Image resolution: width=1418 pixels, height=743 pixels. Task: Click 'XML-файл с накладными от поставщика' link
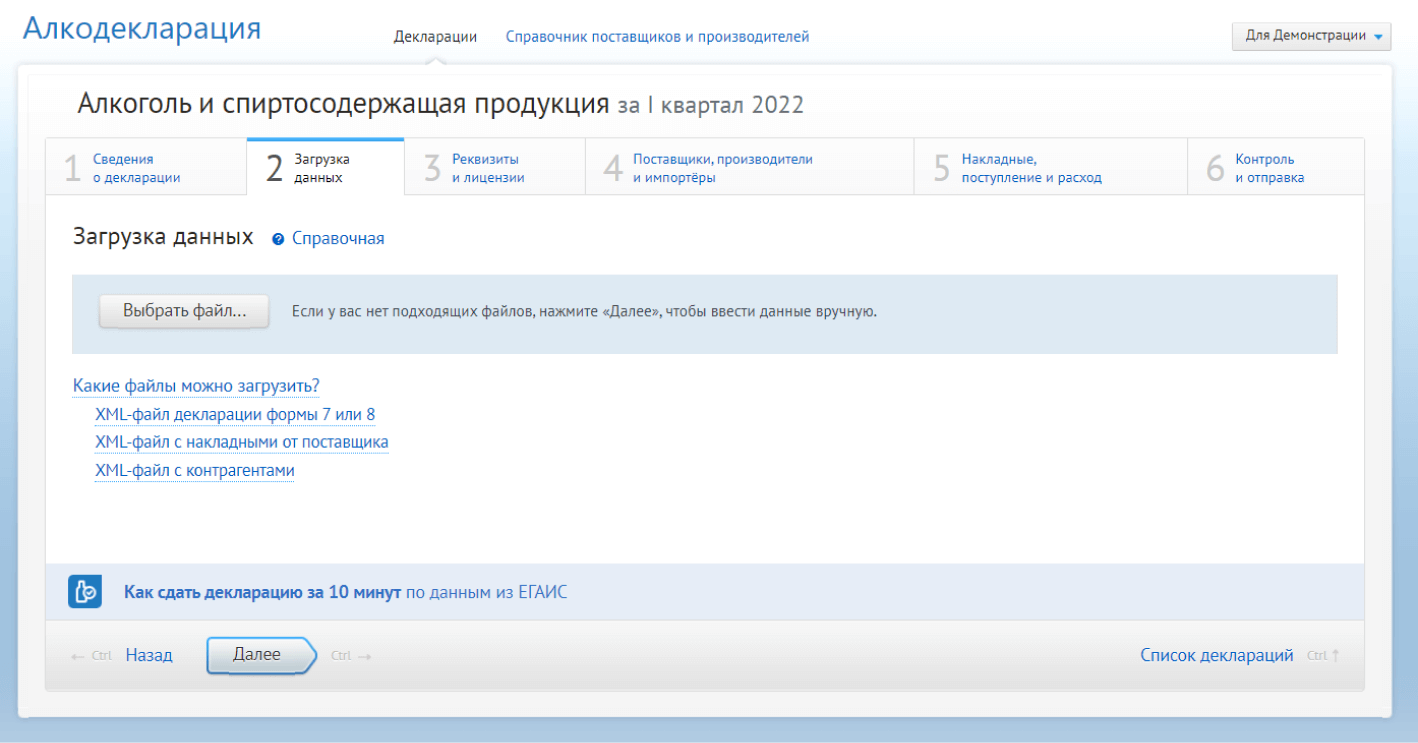tap(241, 442)
